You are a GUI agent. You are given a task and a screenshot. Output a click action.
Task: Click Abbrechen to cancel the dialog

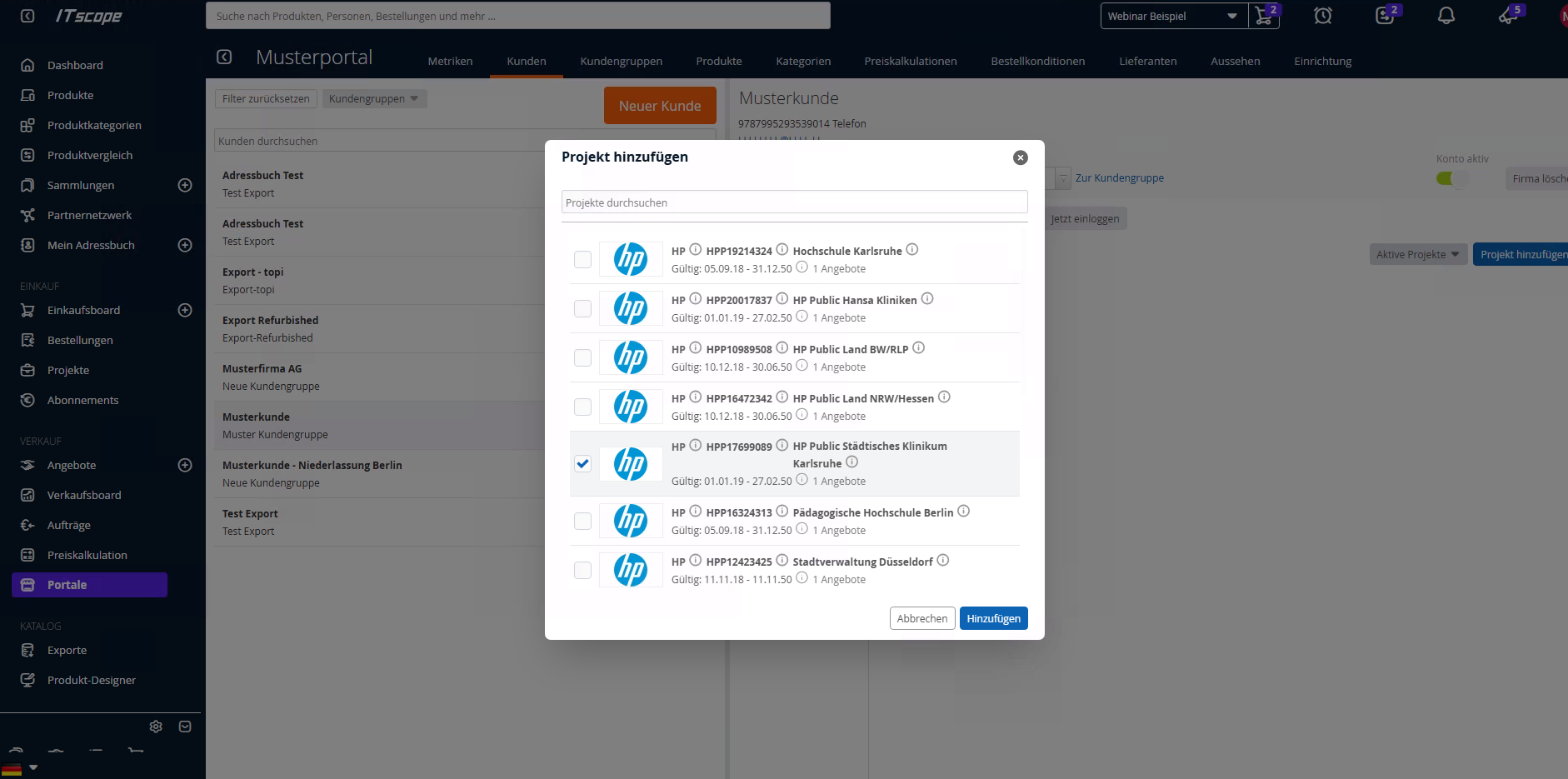[922, 618]
